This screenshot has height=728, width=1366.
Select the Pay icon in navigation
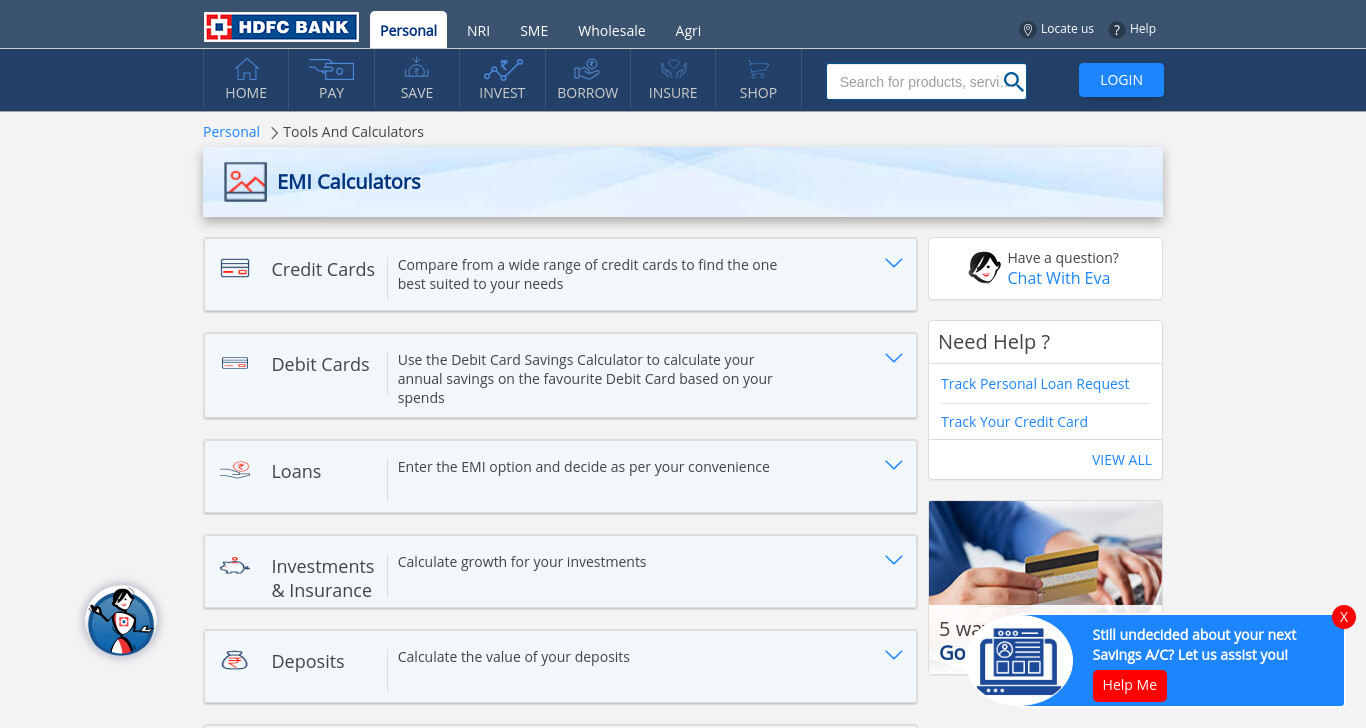[331, 69]
